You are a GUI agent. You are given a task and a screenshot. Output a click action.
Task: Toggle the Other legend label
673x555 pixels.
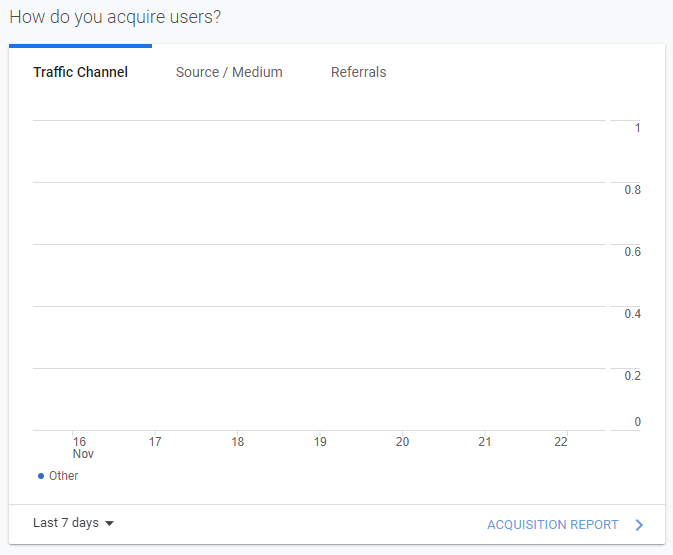coord(64,476)
